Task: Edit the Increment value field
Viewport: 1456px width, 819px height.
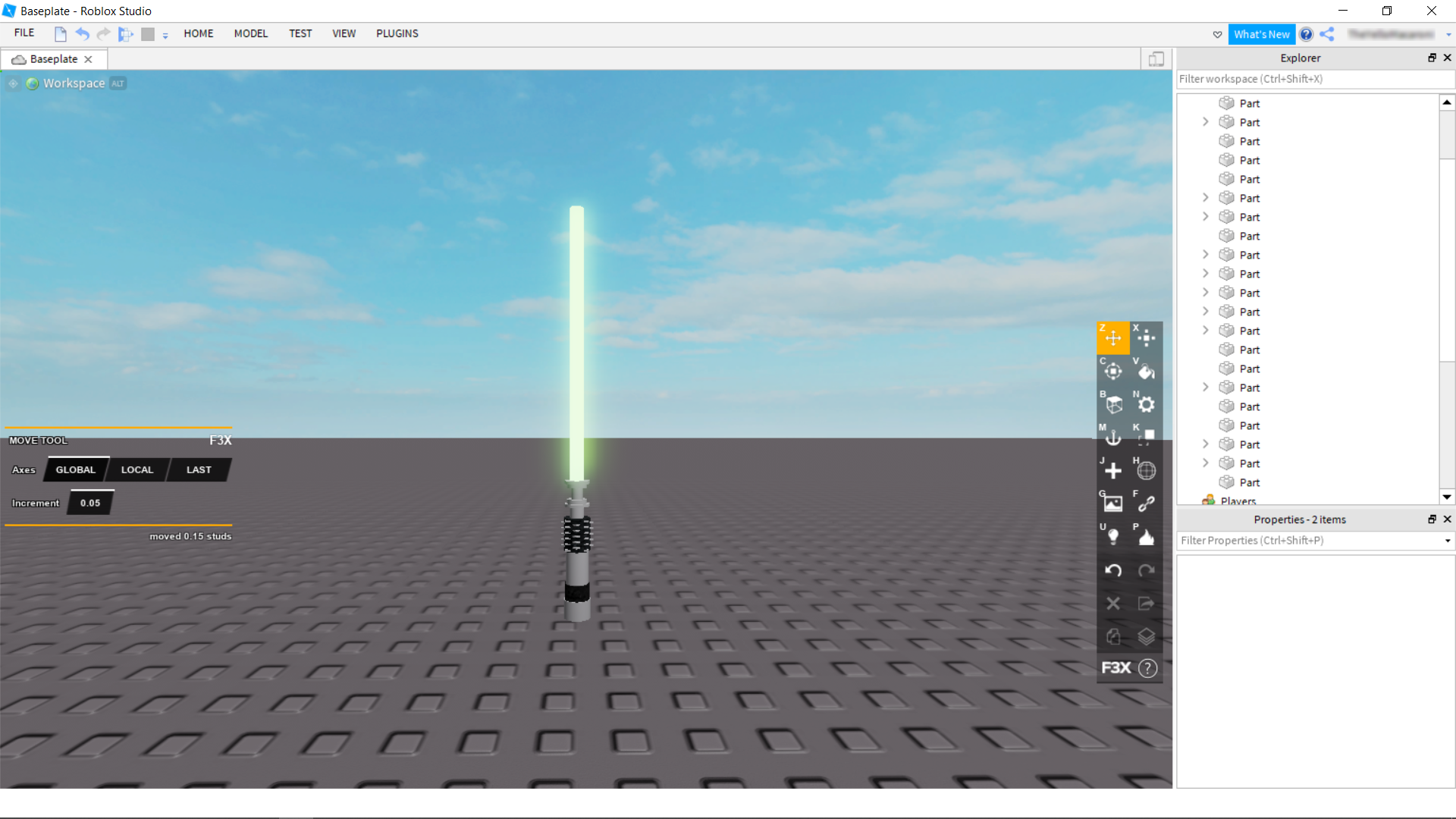Action: pyautogui.click(x=89, y=502)
